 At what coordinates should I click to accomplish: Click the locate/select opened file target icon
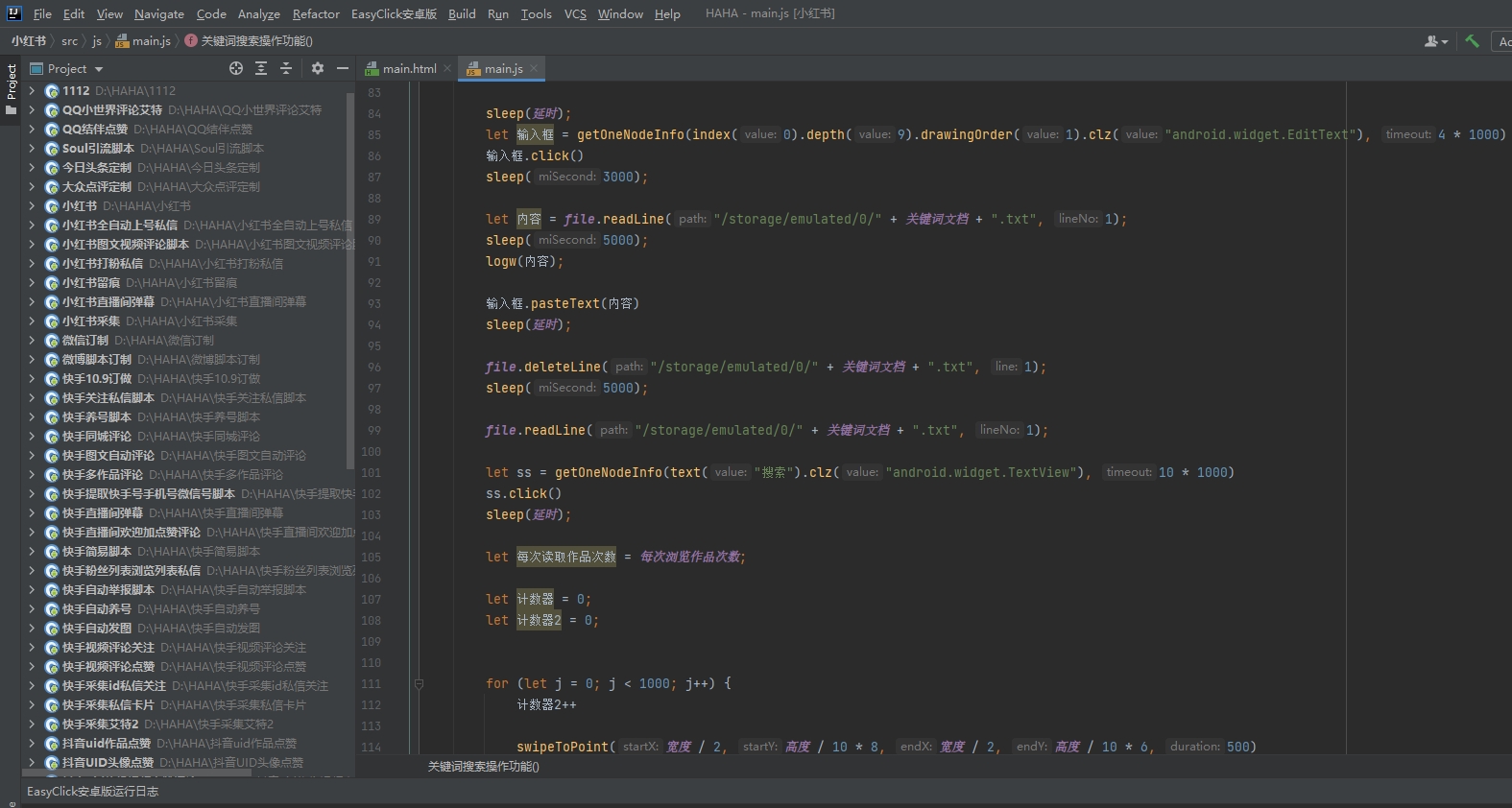[x=236, y=68]
